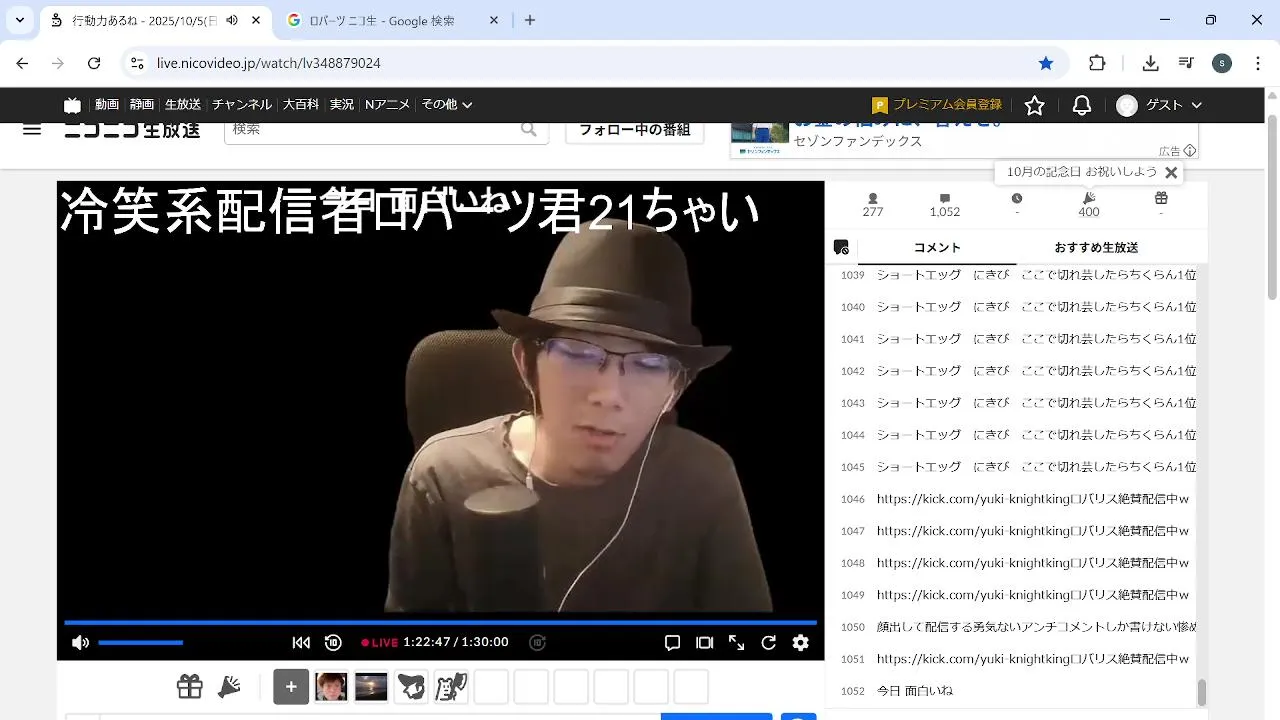Expand the ゲスト account dropdown
This screenshot has height=720, width=1280.
1159,105
